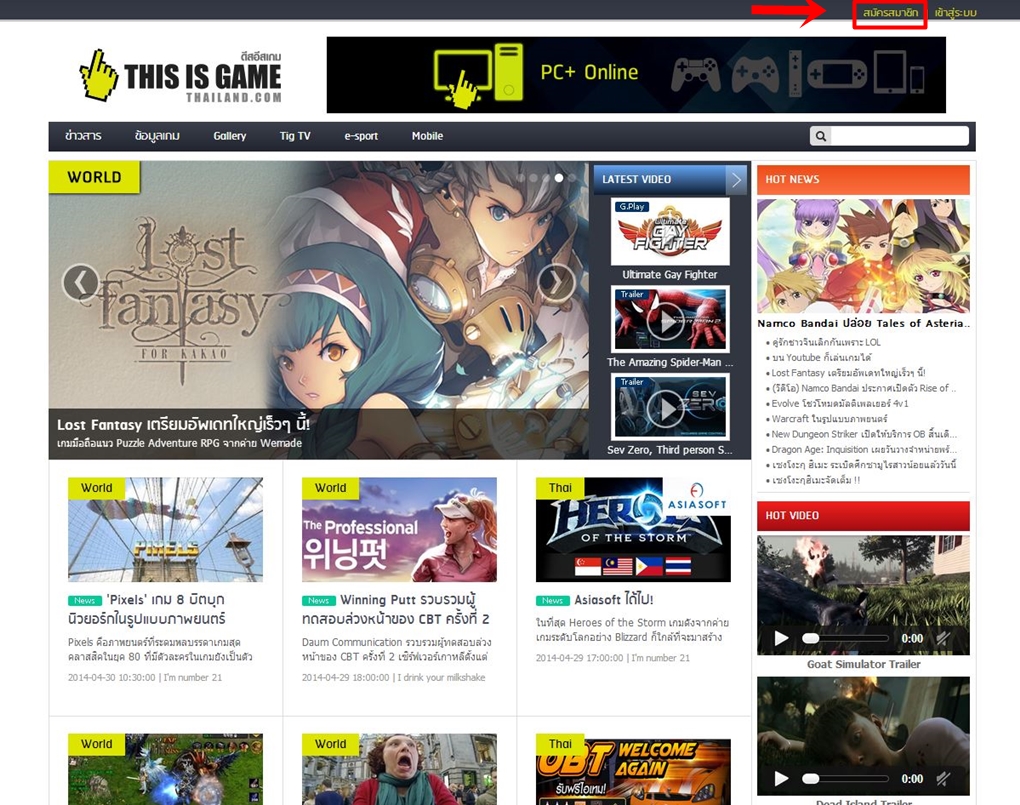This screenshot has width=1020, height=805.
Task: Click the active white carousel dot
Action: [x=559, y=178]
